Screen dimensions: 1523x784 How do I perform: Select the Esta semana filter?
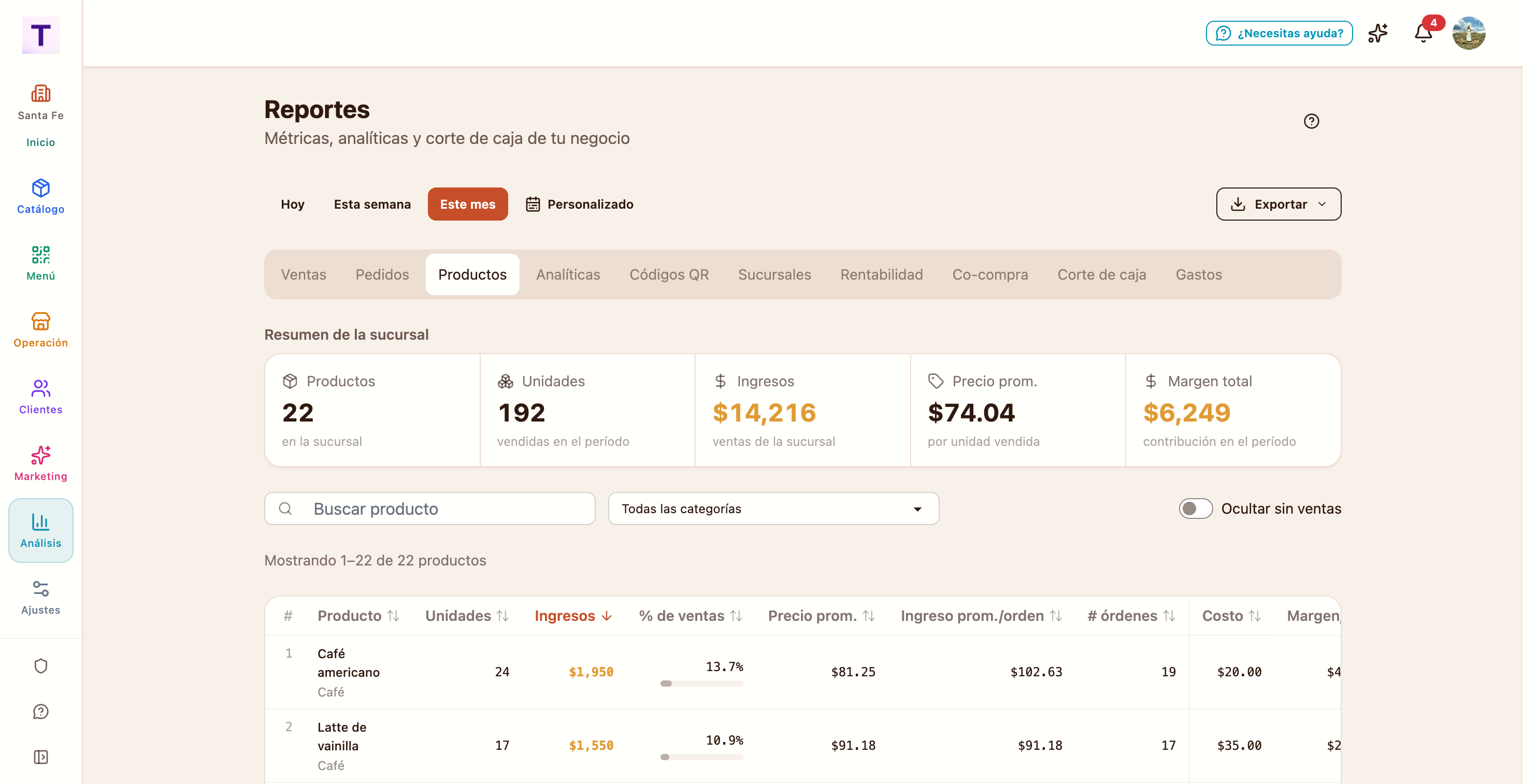372,204
